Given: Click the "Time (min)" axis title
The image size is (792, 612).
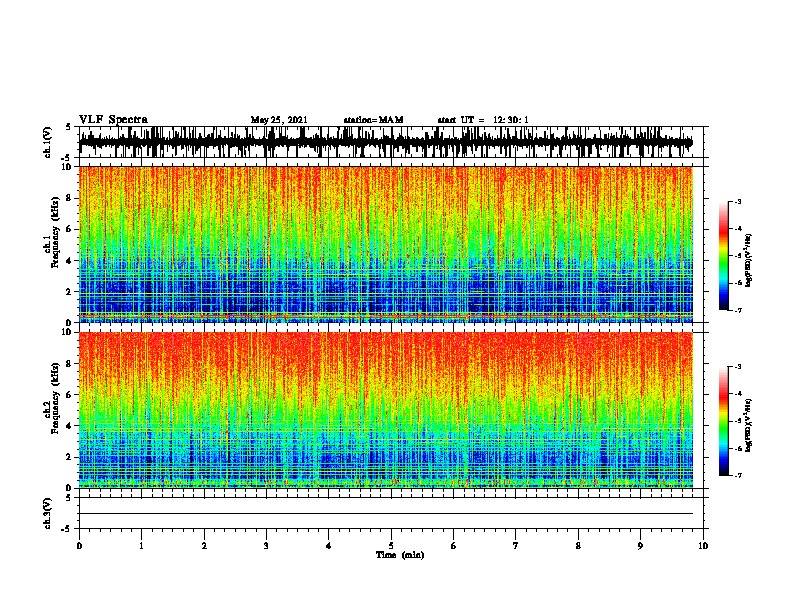Looking at the screenshot, I should point(400,555).
